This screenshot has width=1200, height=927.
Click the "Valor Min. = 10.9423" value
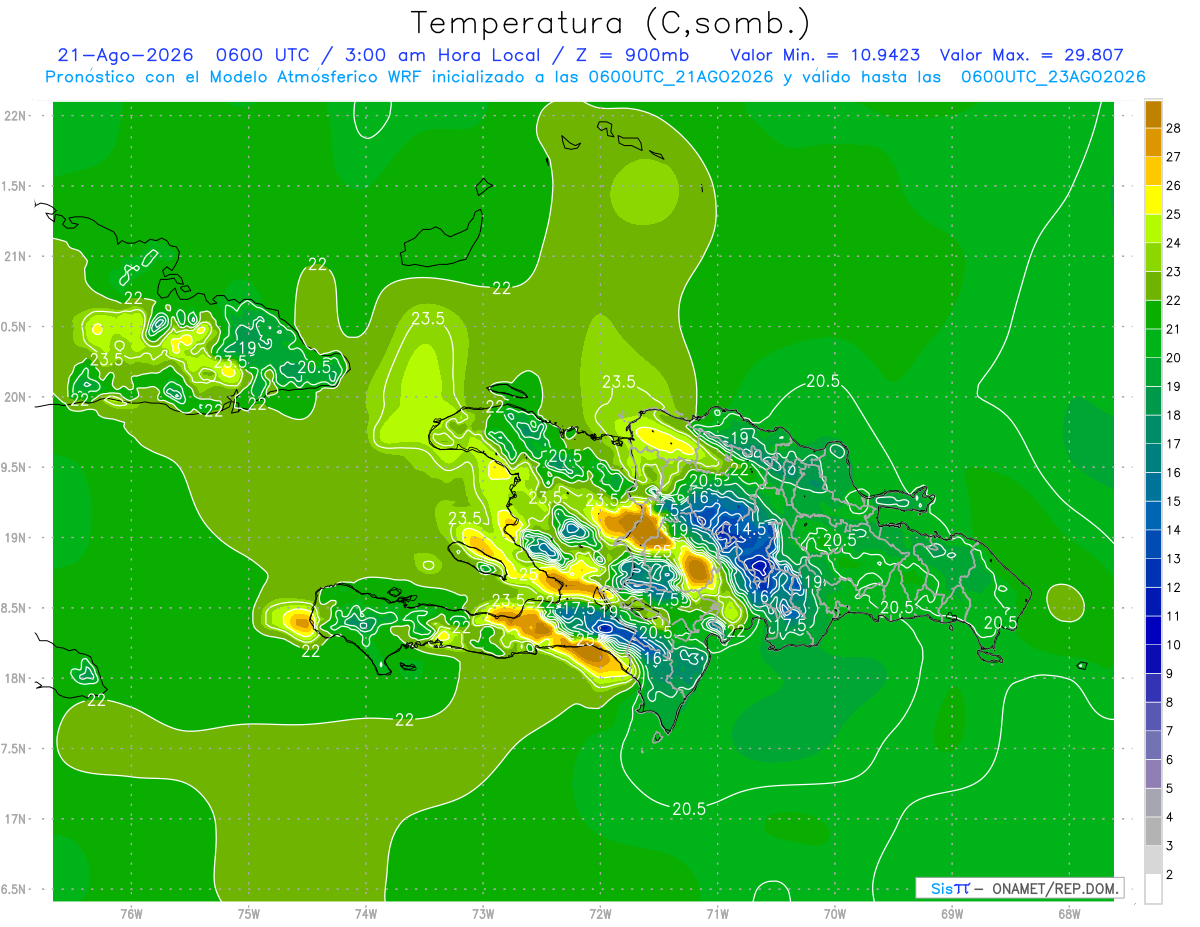click(x=825, y=56)
